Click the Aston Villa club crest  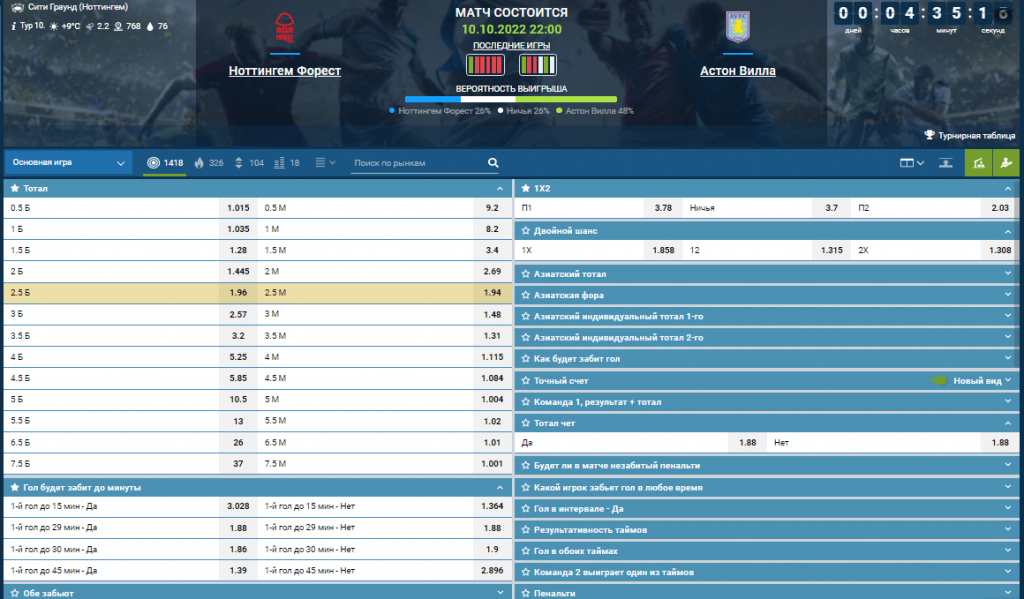click(x=738, y=28)
